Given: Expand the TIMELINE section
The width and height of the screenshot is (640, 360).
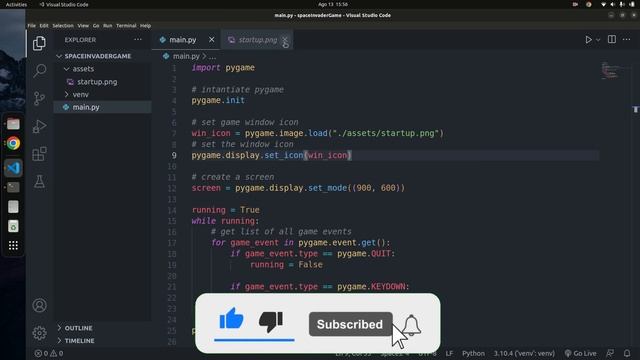Looking at the screenshot, I should pos(79,340).
